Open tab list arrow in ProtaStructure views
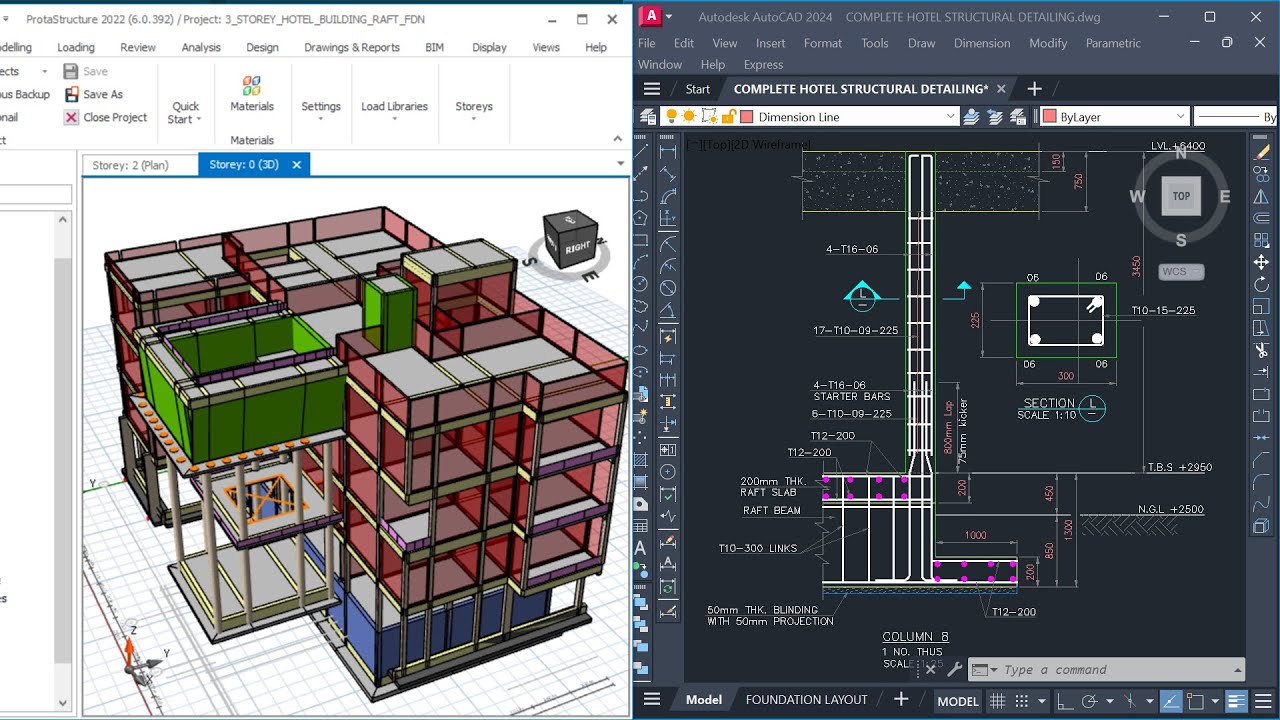The width and height of the screenshot is (1280, 720). point(619,164)
